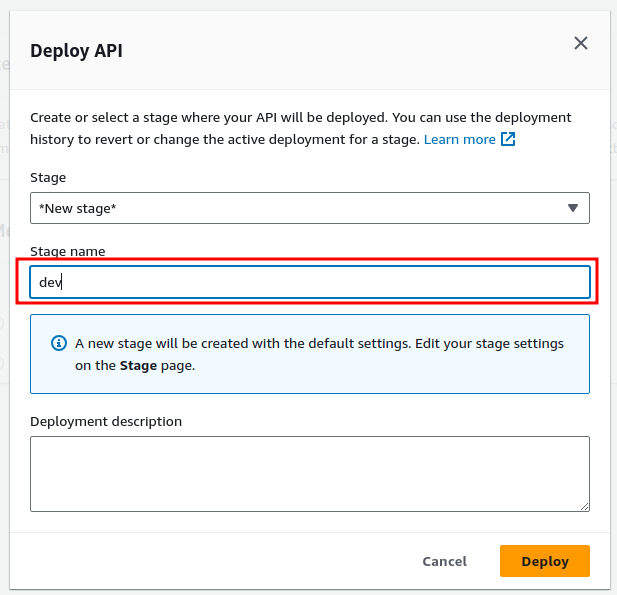This screenshot has width=617, height=595.
Task: Close the Deploy API dialog
Action: [x=580, y=43]
